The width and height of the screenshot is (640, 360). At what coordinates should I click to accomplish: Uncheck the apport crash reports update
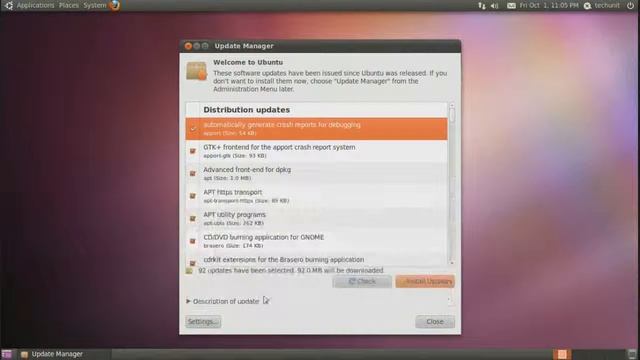click(x=193, y=129)
